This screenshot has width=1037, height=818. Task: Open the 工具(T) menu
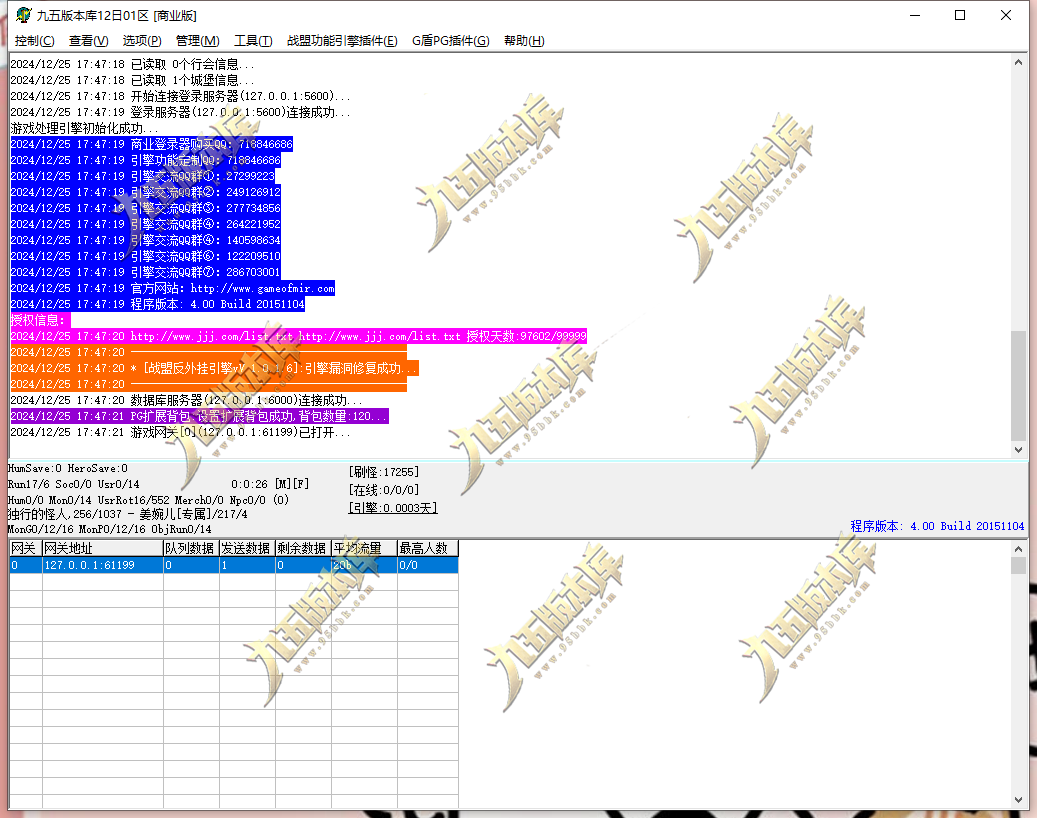point(253,41)
